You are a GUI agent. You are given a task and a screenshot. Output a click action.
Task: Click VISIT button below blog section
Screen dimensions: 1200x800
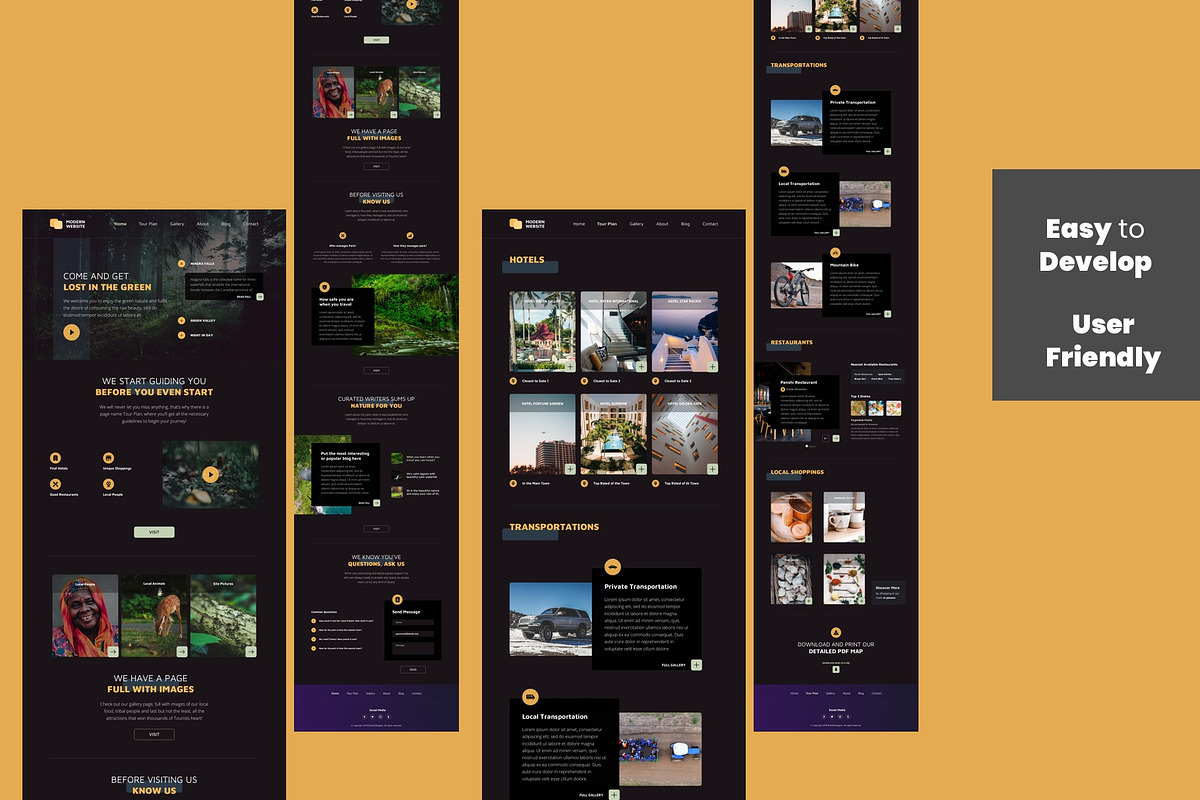[376, 529]
